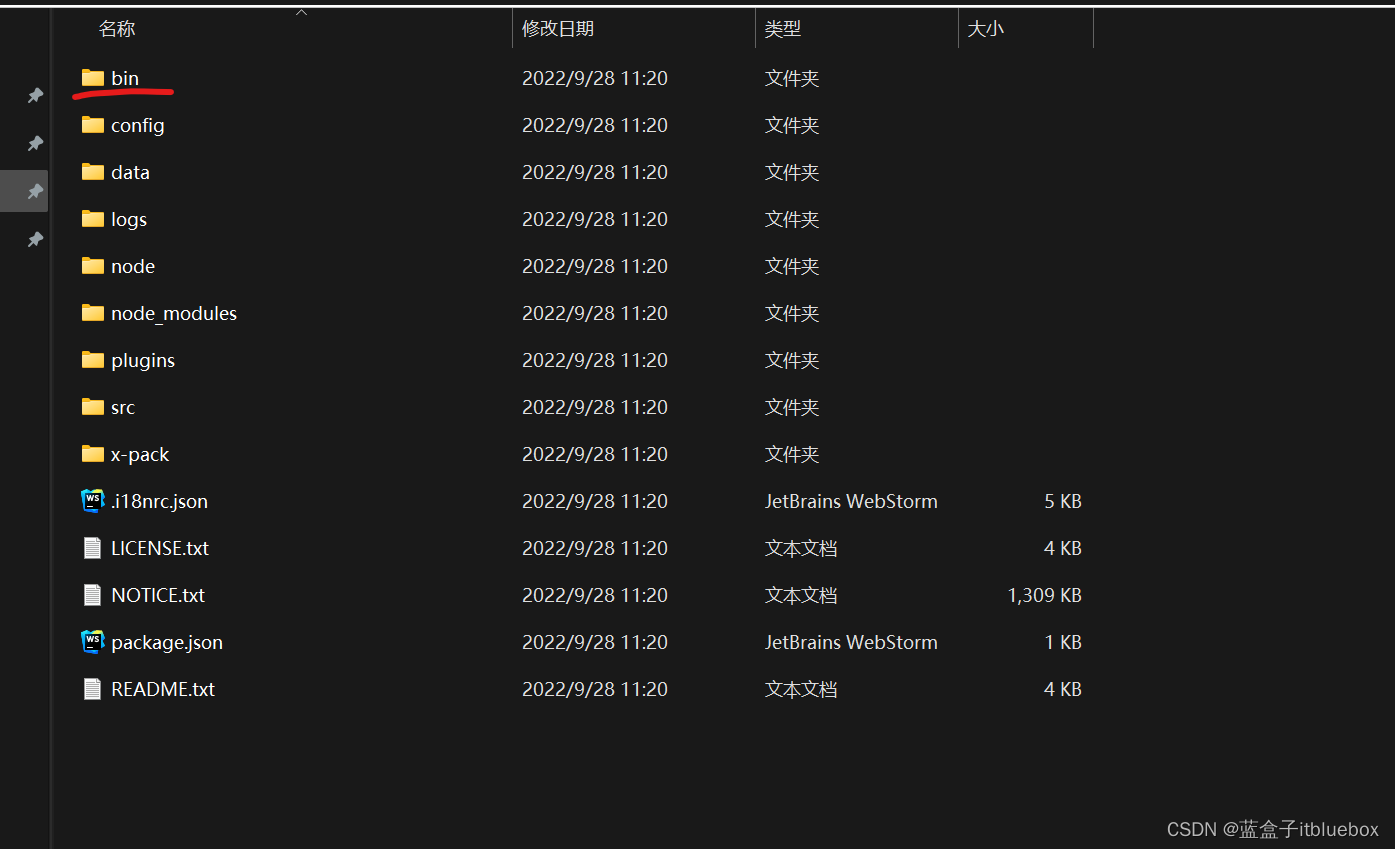Select the folder name "x-pack"
The height and width of the screenshot is (849, 1395).
click(x=140, y=454)
